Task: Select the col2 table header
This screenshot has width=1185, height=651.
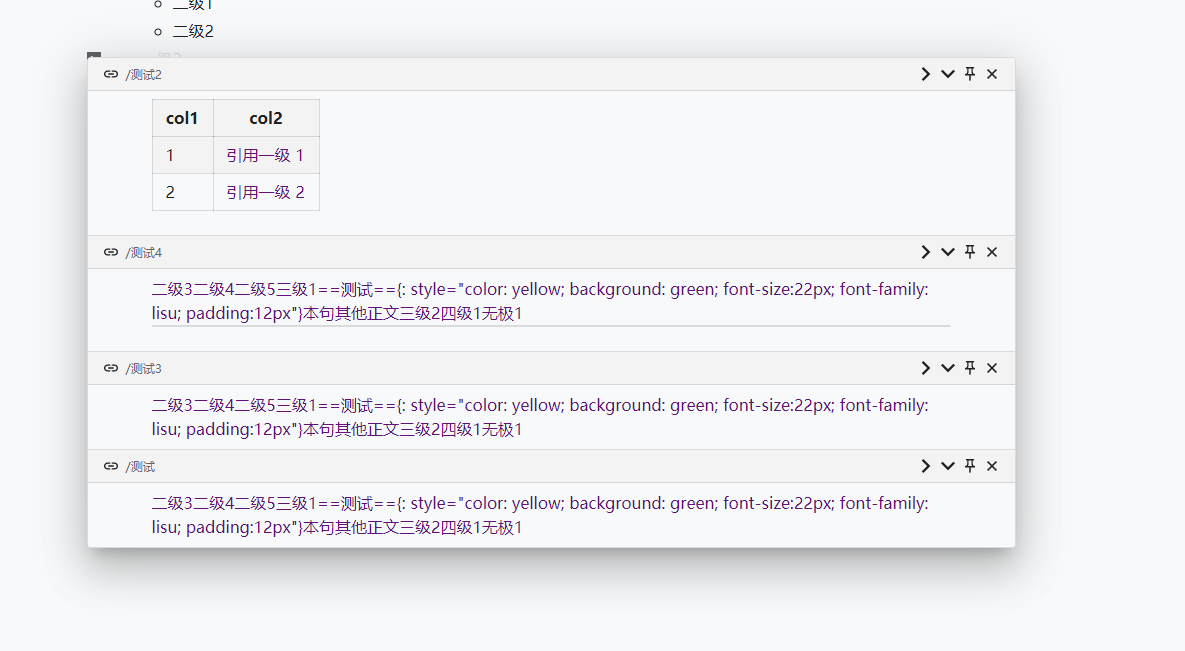Action: pyautogui.click(x=266, y=118)
